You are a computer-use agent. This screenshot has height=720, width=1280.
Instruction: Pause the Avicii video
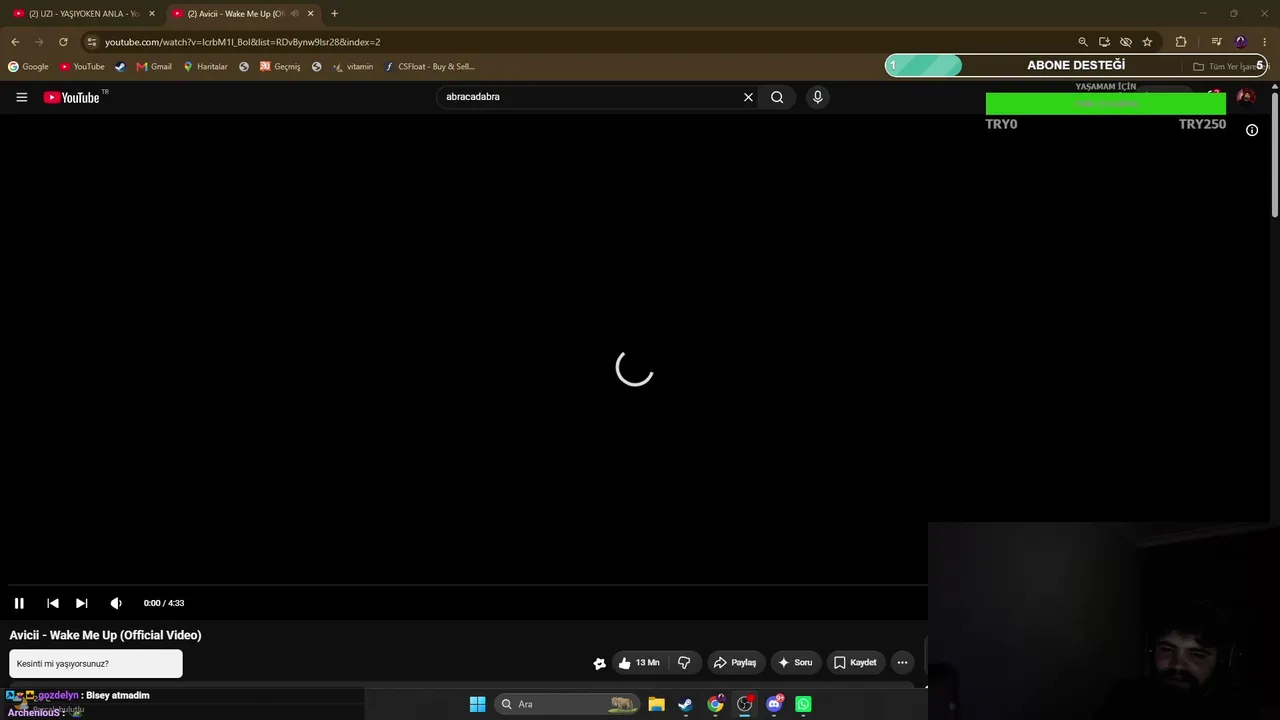(x=19, y=603)
